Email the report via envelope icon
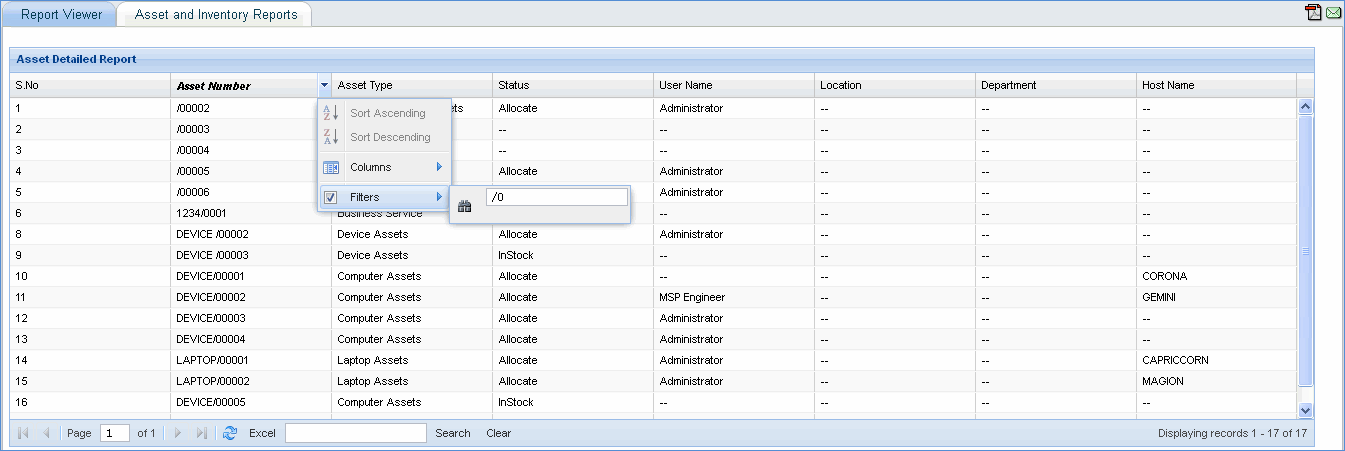This screenshot has width=1345, height=451. [x=1333, y=13]
